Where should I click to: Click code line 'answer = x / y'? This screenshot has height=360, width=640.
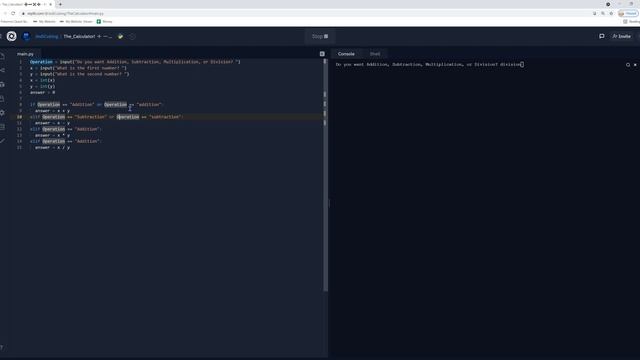(x=52, y=148)
